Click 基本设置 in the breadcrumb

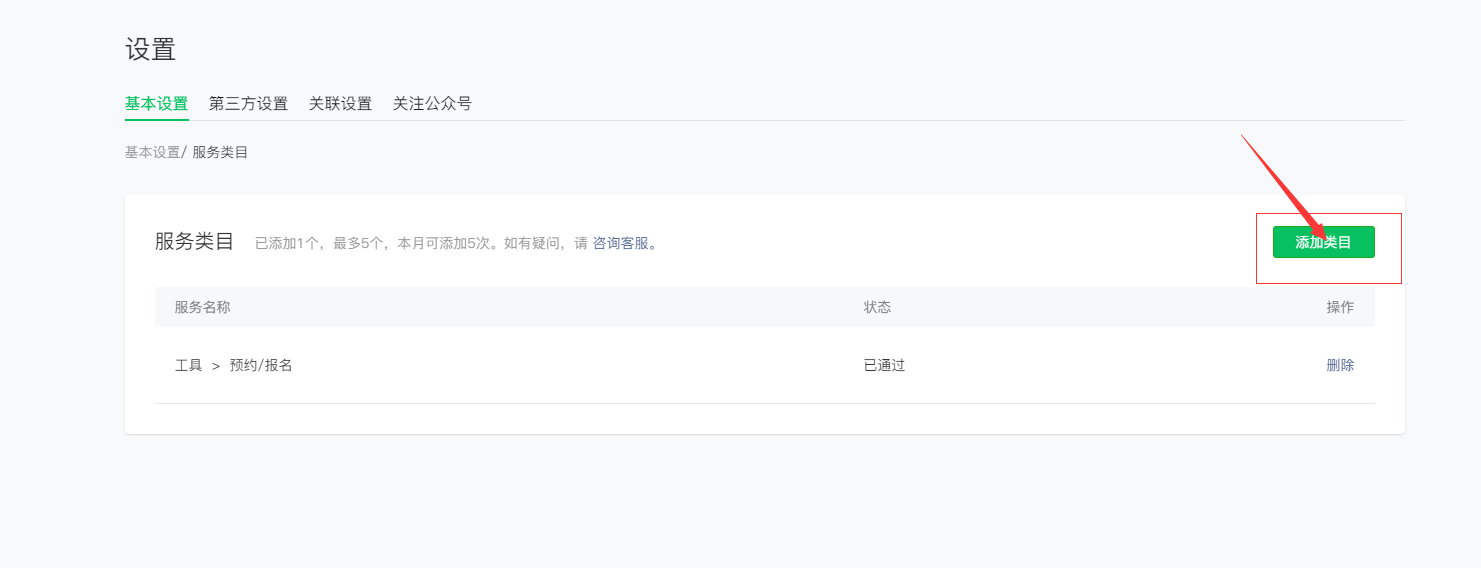(152, 152)
